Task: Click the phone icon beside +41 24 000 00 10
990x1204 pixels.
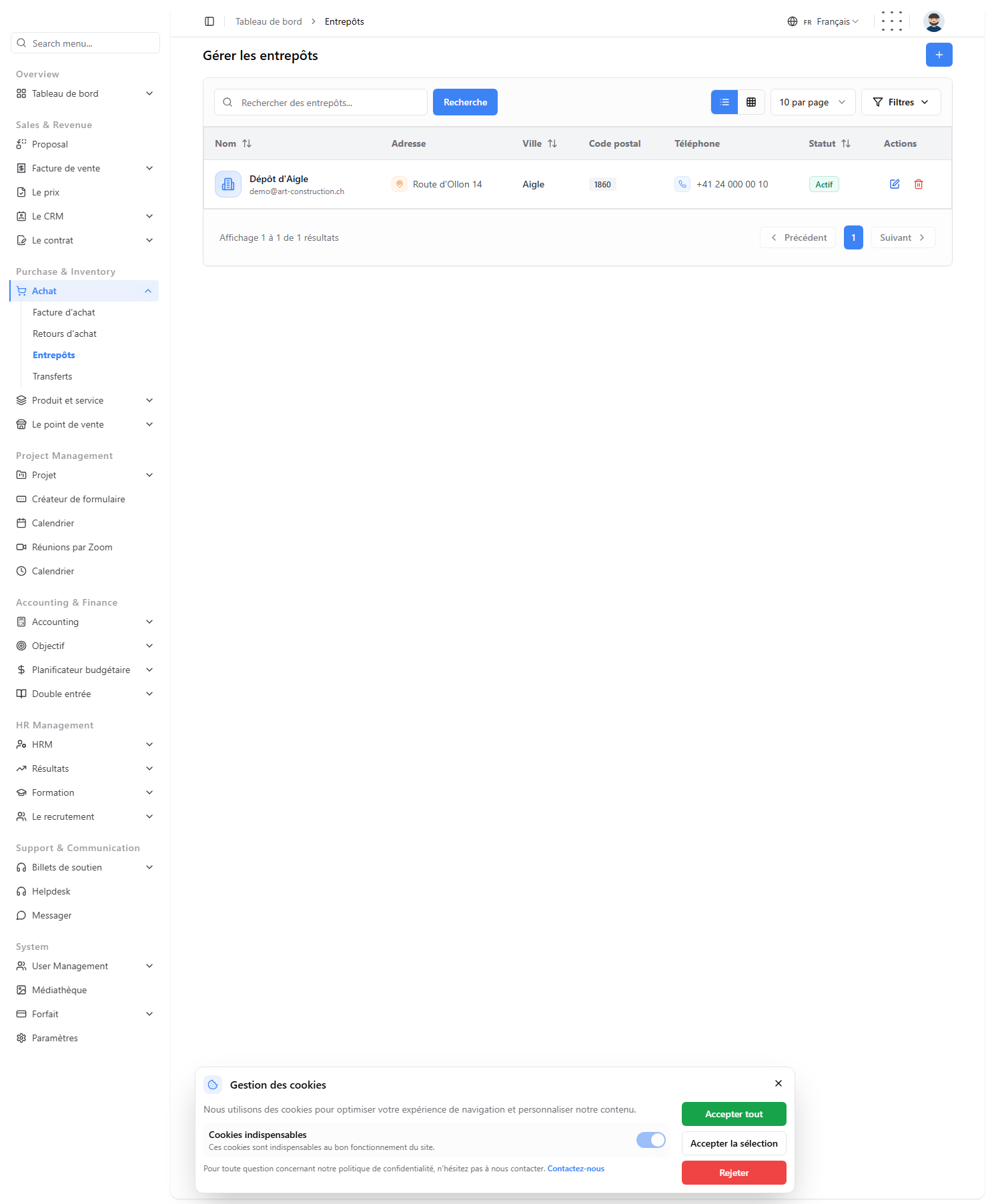Action: click(682, 184)
